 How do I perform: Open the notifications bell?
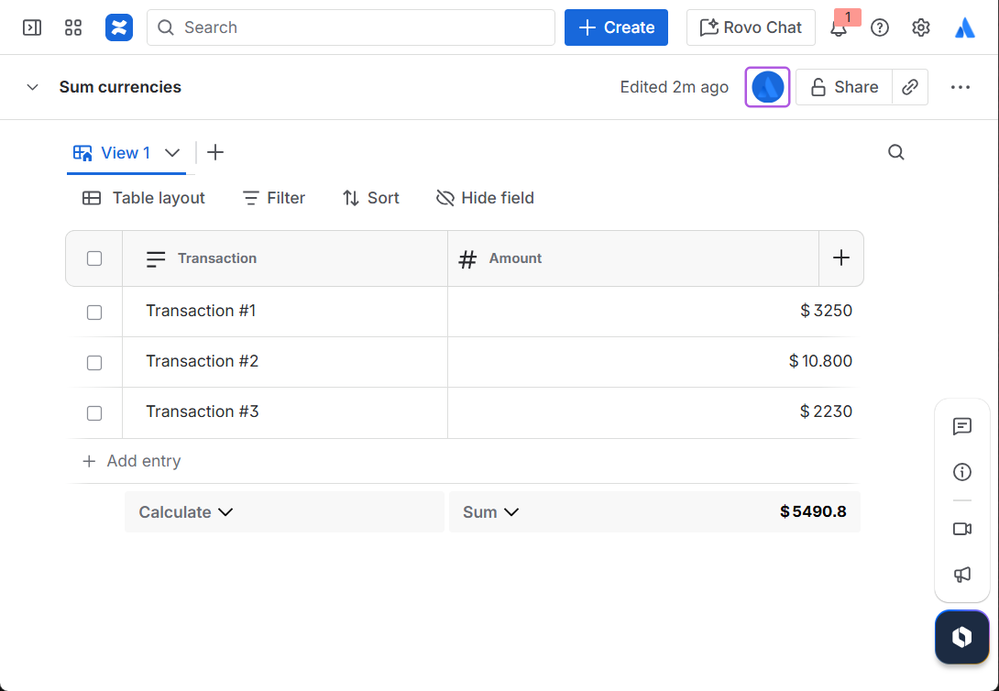click(x=838, y=28)
